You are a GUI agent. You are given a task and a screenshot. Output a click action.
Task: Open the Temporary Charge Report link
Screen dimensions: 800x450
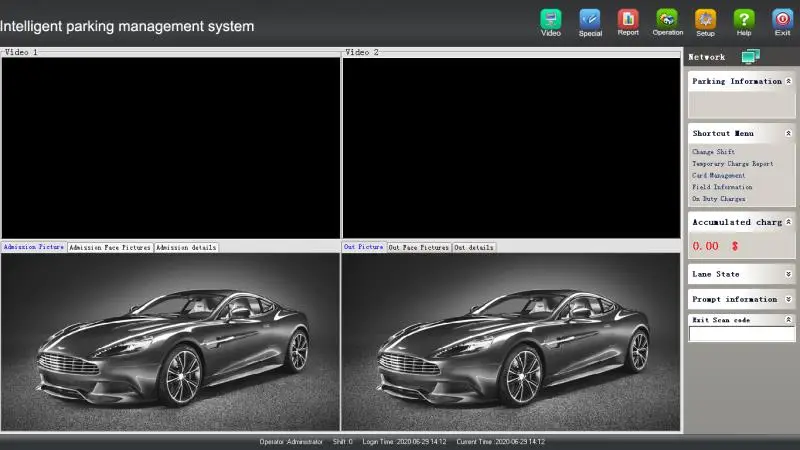(732, 164)
